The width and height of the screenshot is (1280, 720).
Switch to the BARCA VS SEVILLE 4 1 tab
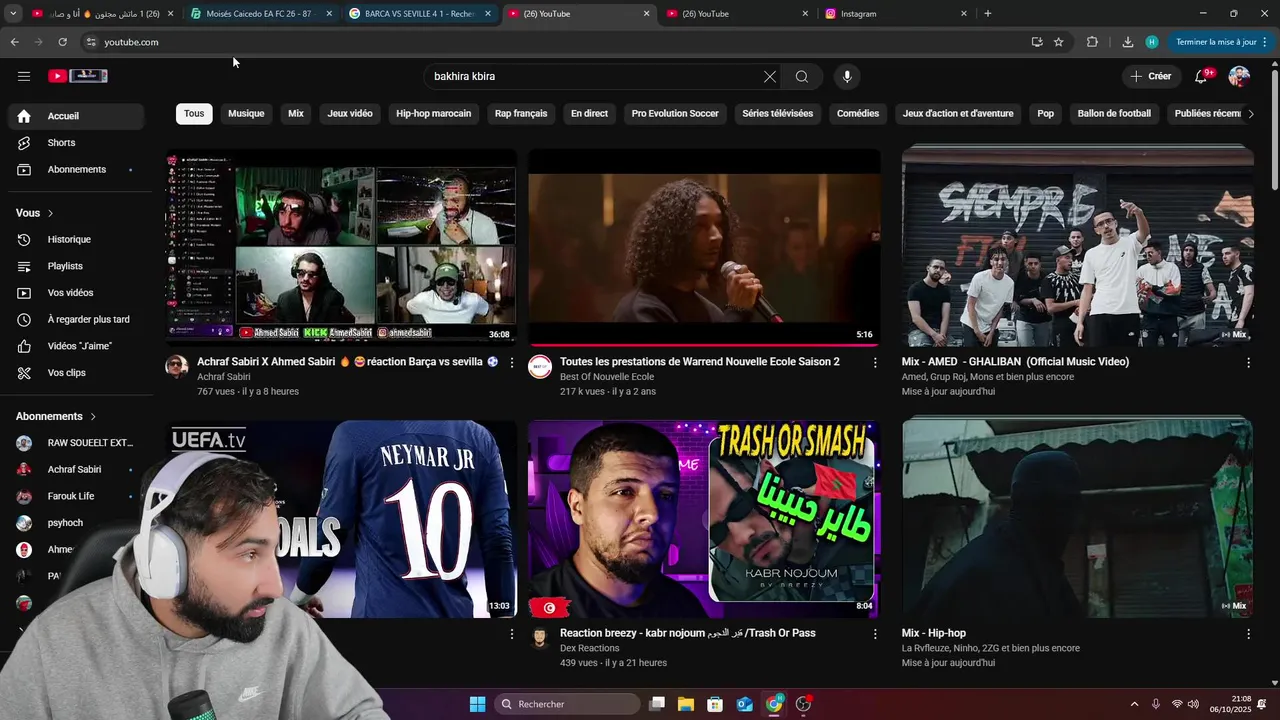pyautogui.click(x=420, y=14)
